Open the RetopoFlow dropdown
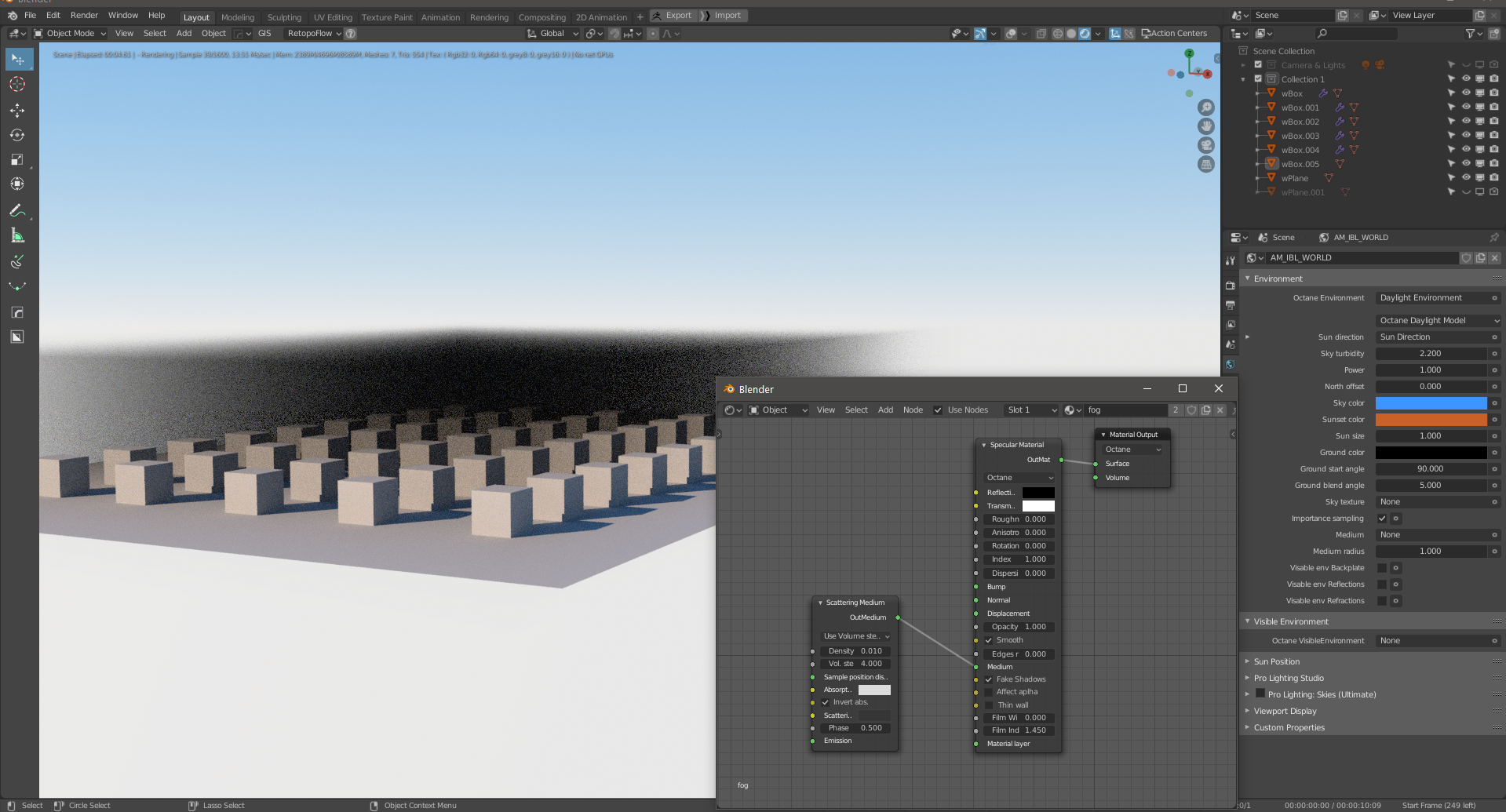Image resolution: width=1506 pixels, height=812 pixels. click(x=314, y=34)
